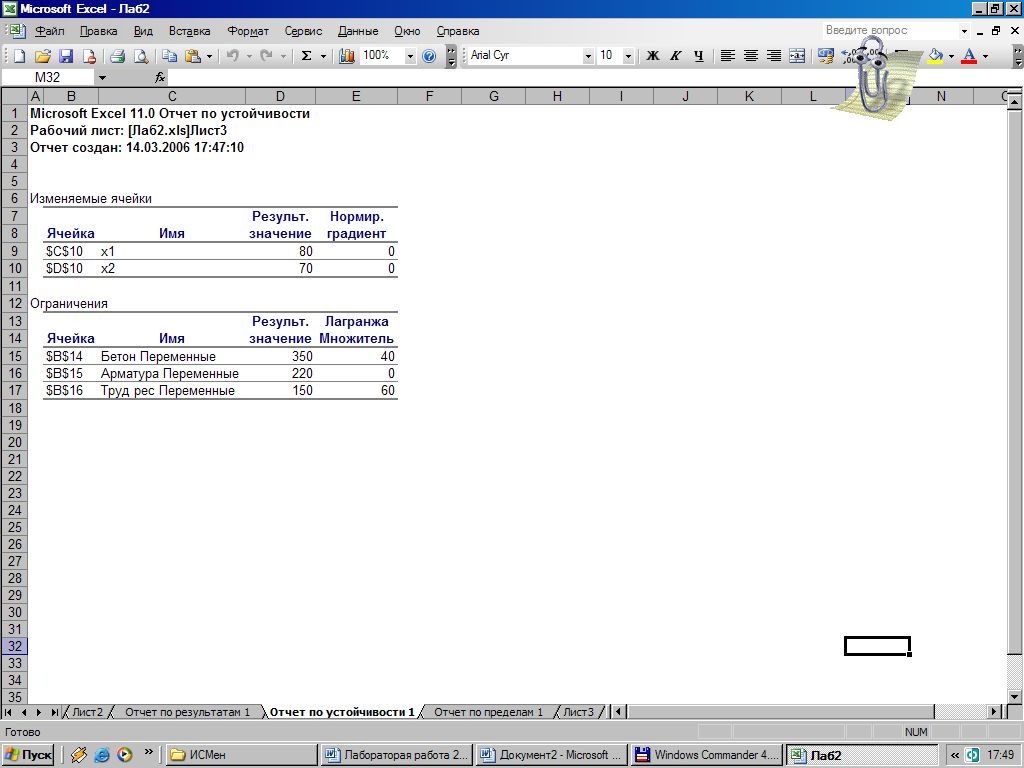Copy selection using the Copy icon
The width and height of the screenshot is (1024, 768).
coord(170,56)
